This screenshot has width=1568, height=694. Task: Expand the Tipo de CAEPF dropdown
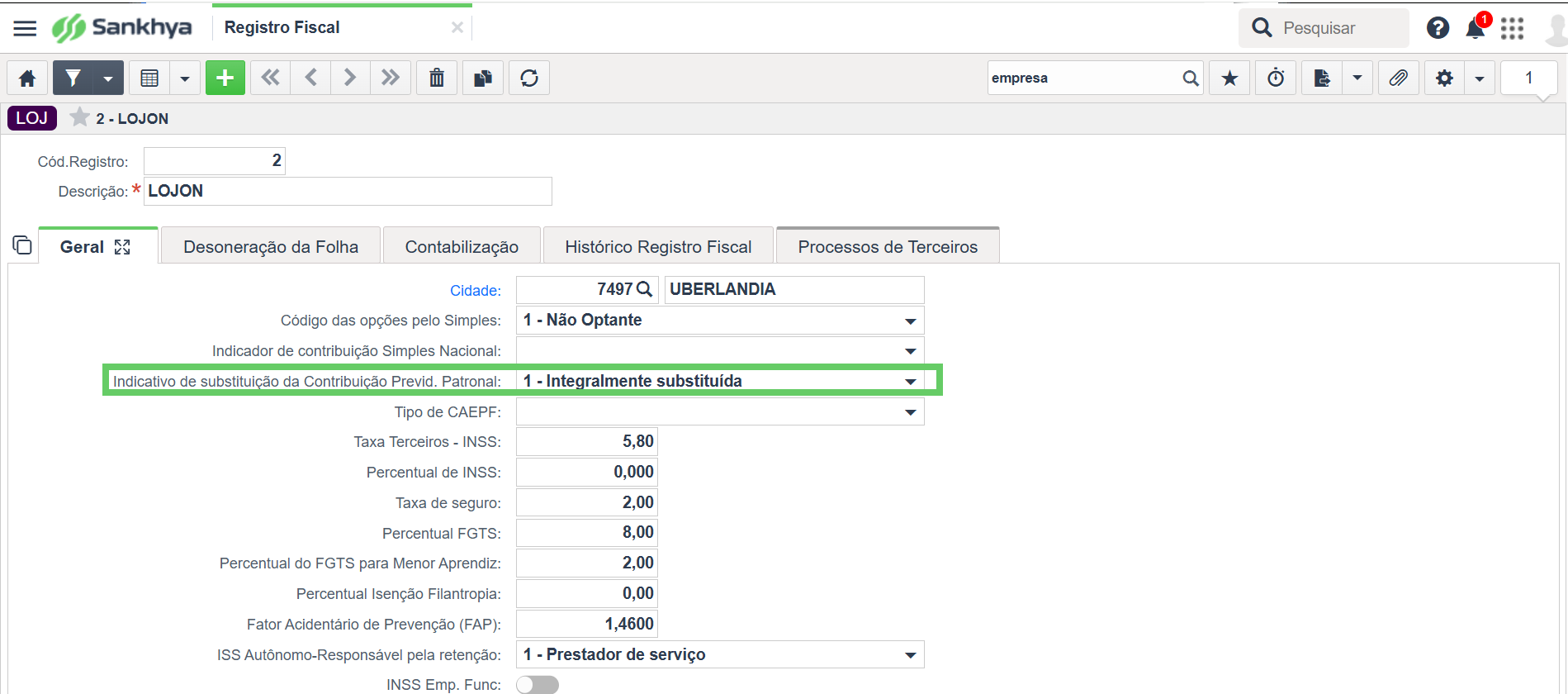coord(910,412)
